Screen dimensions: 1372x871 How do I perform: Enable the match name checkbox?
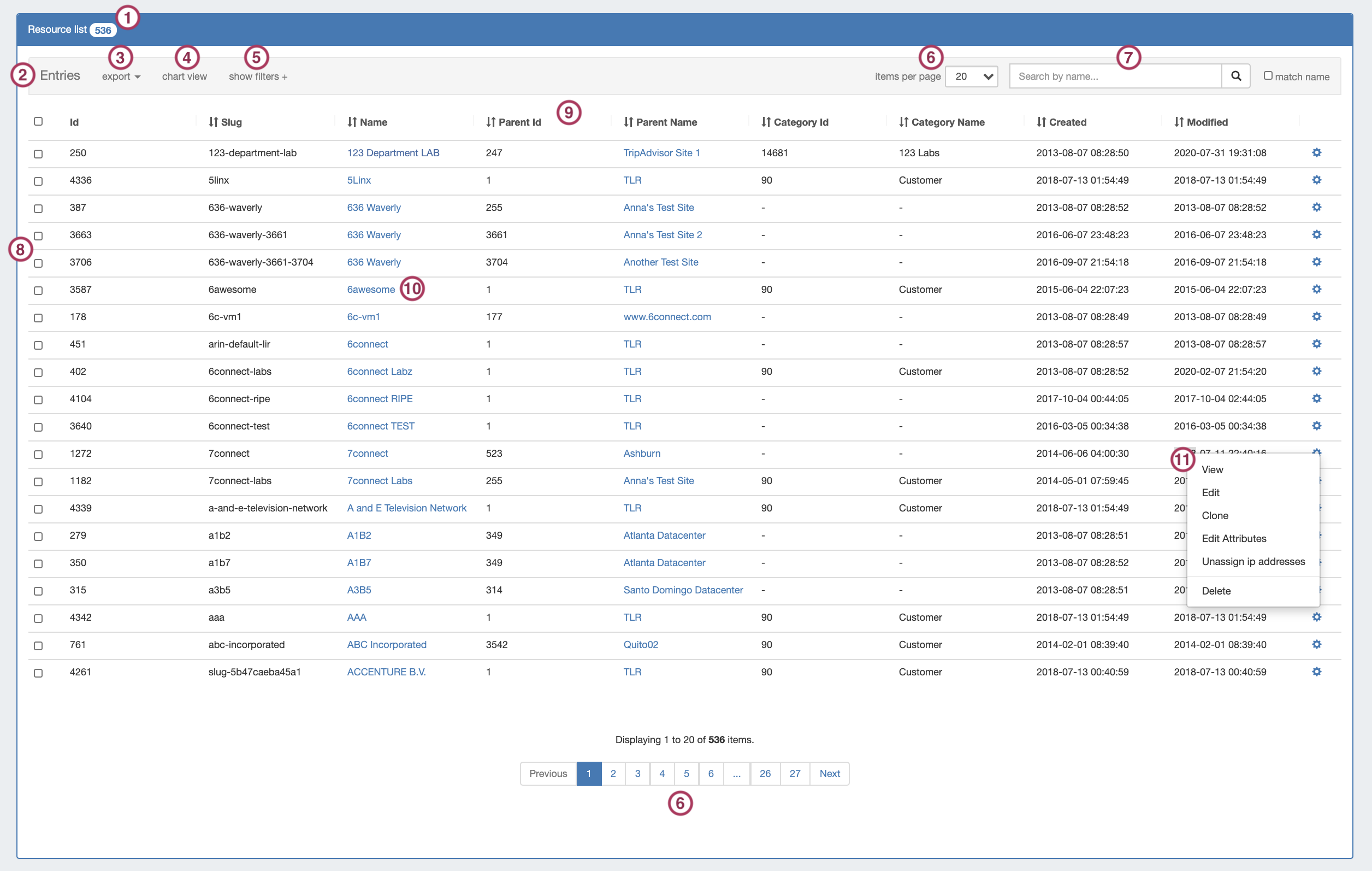1268,76
